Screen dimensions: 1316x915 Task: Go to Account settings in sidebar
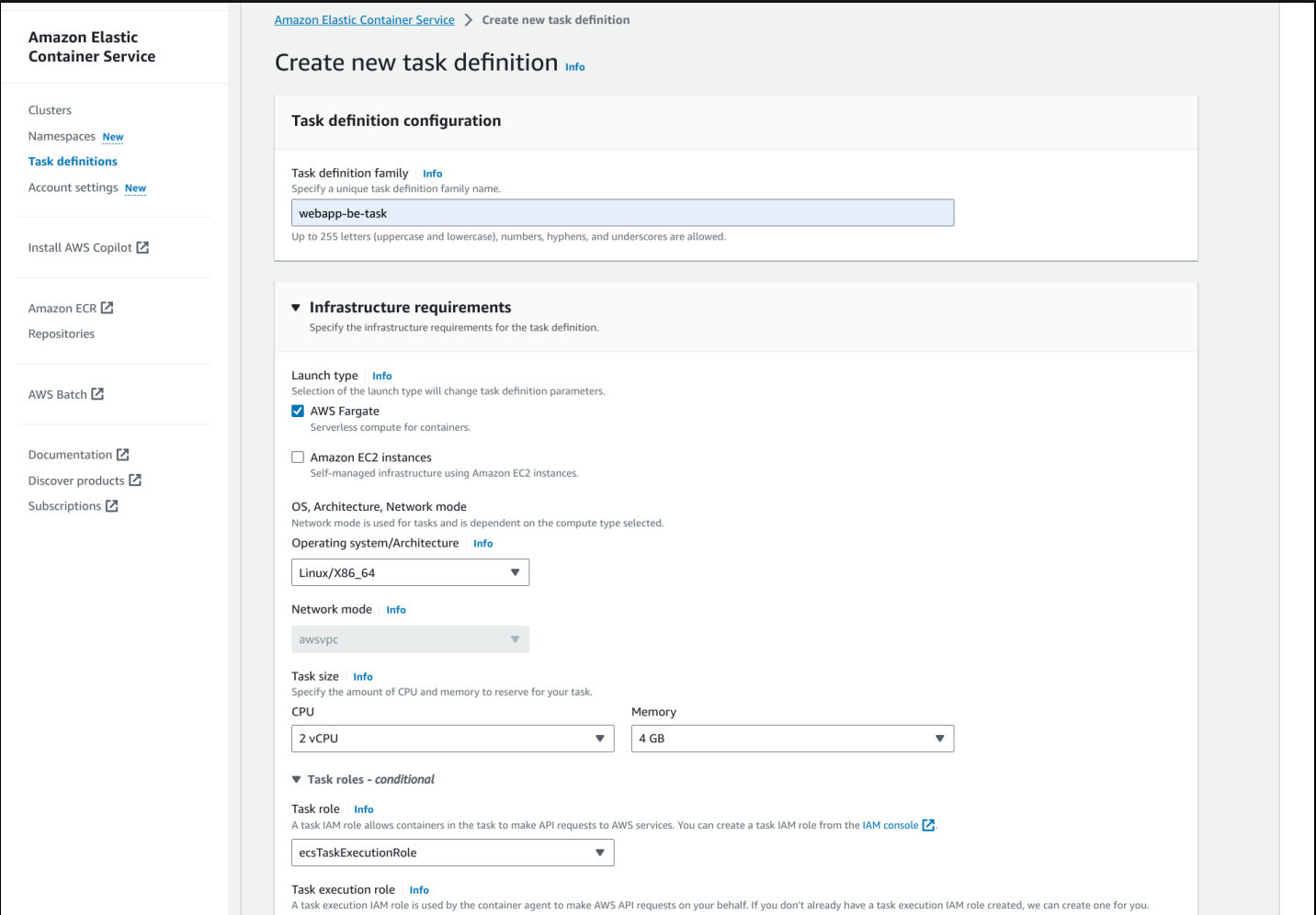74,187
